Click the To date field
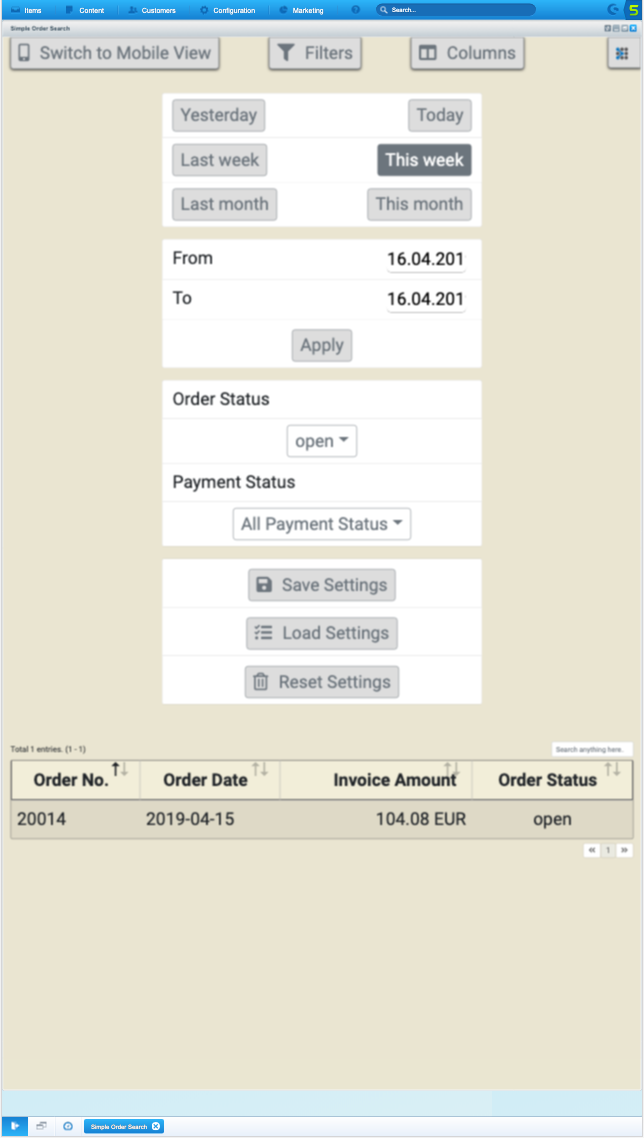644x1138 pixels. 426,299
